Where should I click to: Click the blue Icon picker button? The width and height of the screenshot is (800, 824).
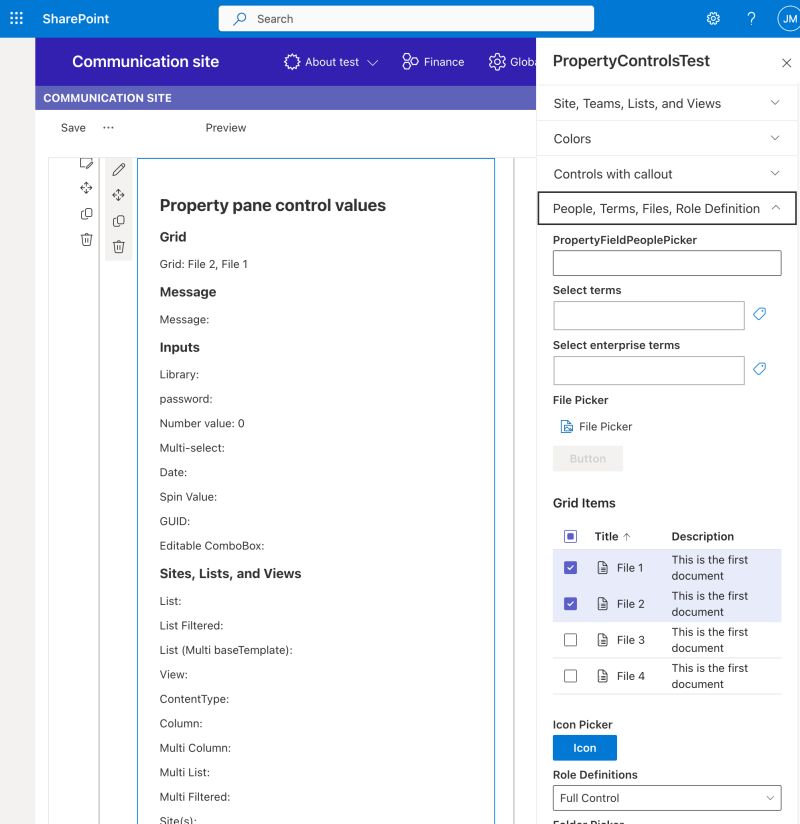(584, 748)
